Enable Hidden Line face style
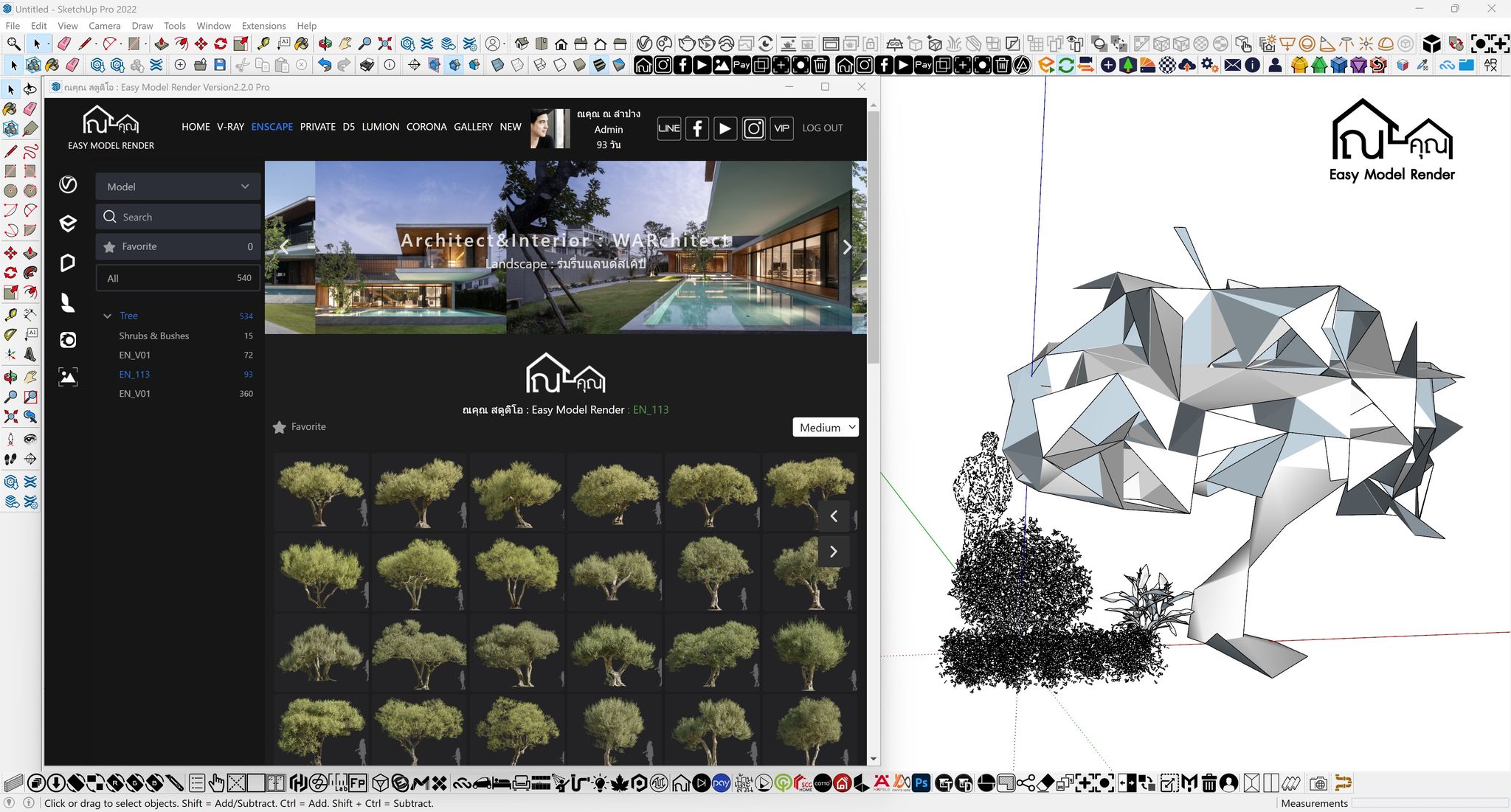The height and width of the screenshot is (812, 1511). coord(560,65)
